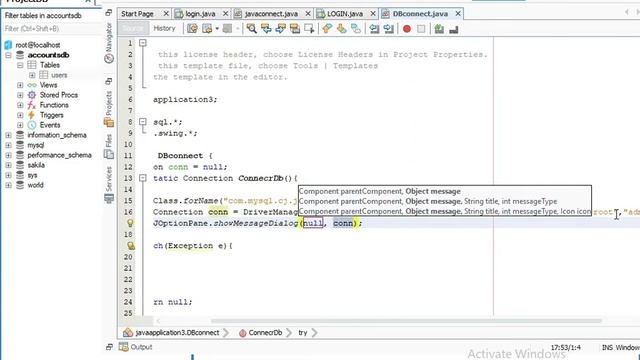Start macro recording red circle
This screenshot has height=360, width=640.
[x=407, y=29]
